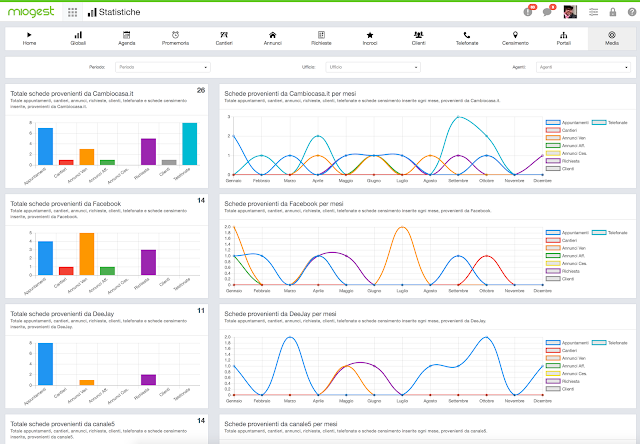Open the Agenti dropdown

tap(584, 67)
